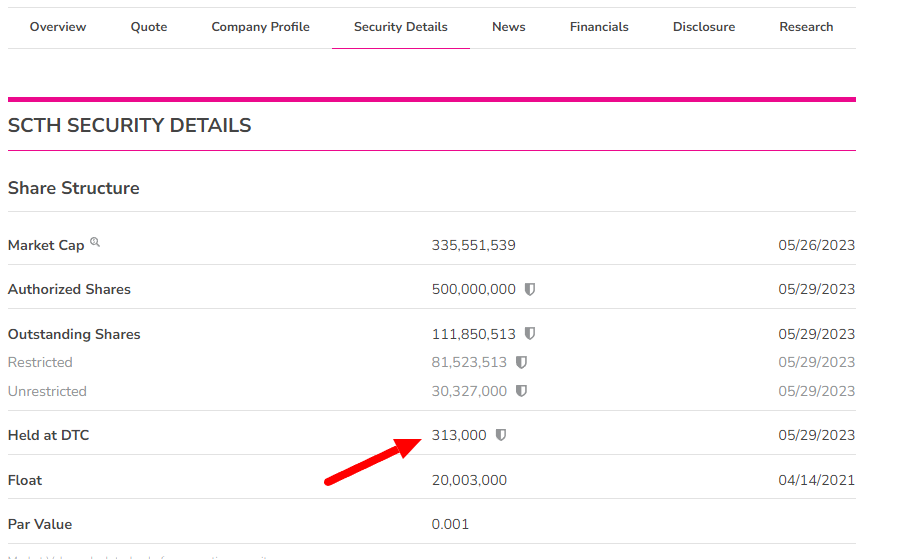Click the shield icon on the Restricted row

pos(521,362)
